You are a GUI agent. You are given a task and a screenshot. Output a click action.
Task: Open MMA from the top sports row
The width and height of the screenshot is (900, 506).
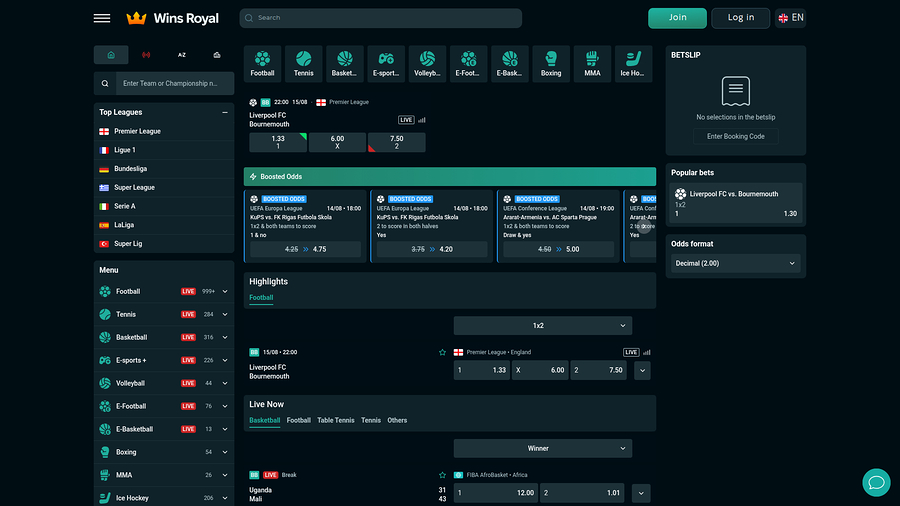pyautogui.click(x=592, y=63)
